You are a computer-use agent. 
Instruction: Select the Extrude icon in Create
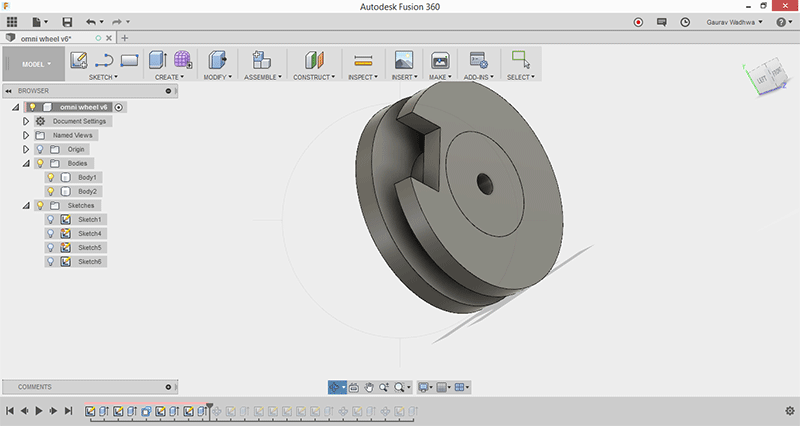(x=158, y=60)
